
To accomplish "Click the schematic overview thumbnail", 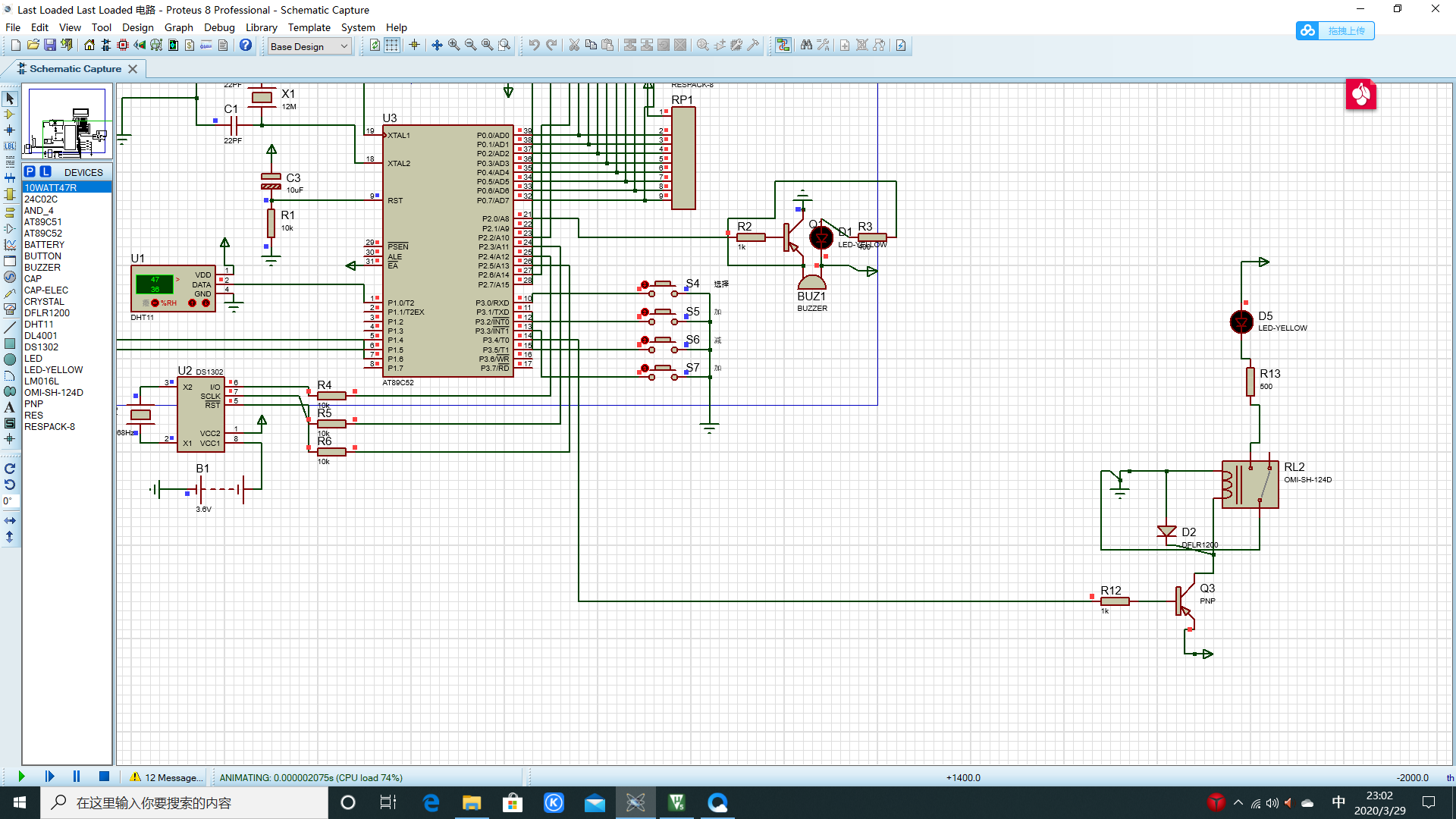I will click(x=67, y=123).
